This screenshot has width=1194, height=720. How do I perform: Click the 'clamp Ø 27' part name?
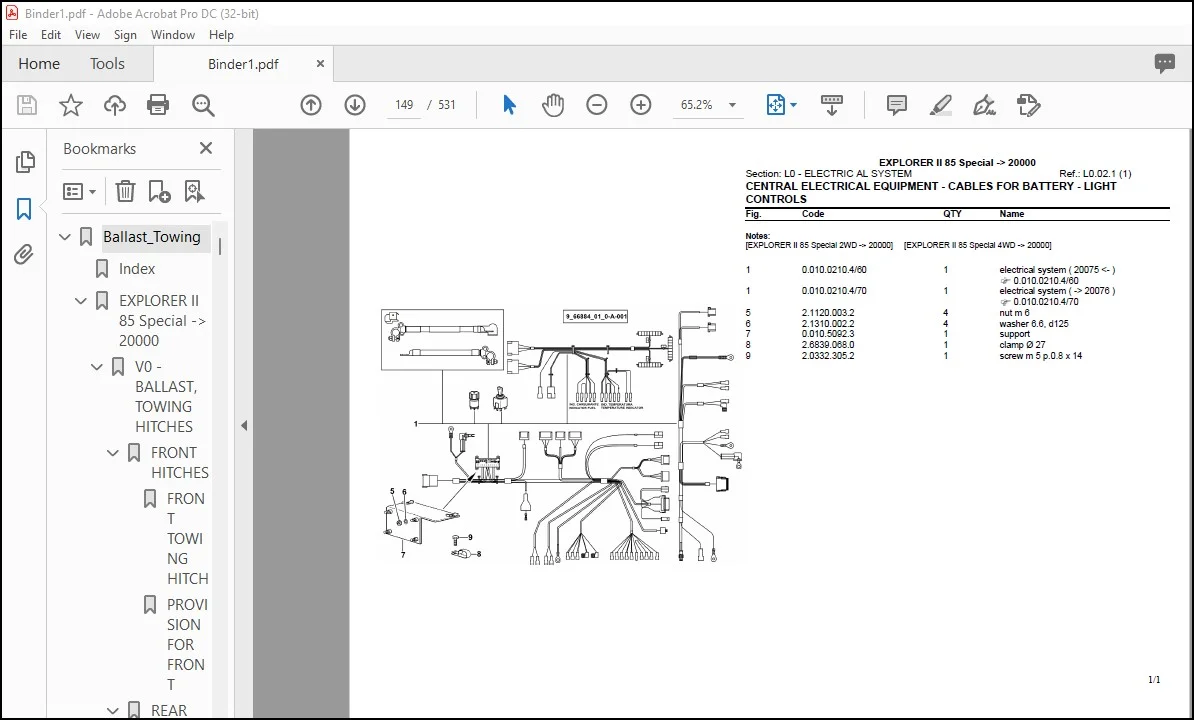click(1022, 345)
